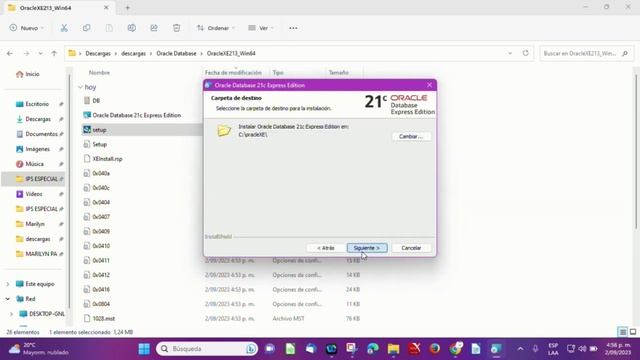Click the Forward navigation arrow
Viewport: 640px width, 360px height.
[x=26, y=53]
